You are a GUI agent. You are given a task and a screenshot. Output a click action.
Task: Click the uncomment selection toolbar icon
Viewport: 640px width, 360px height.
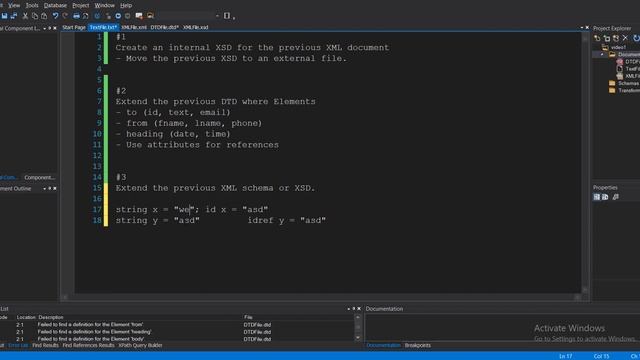click(x=150, y=16)
